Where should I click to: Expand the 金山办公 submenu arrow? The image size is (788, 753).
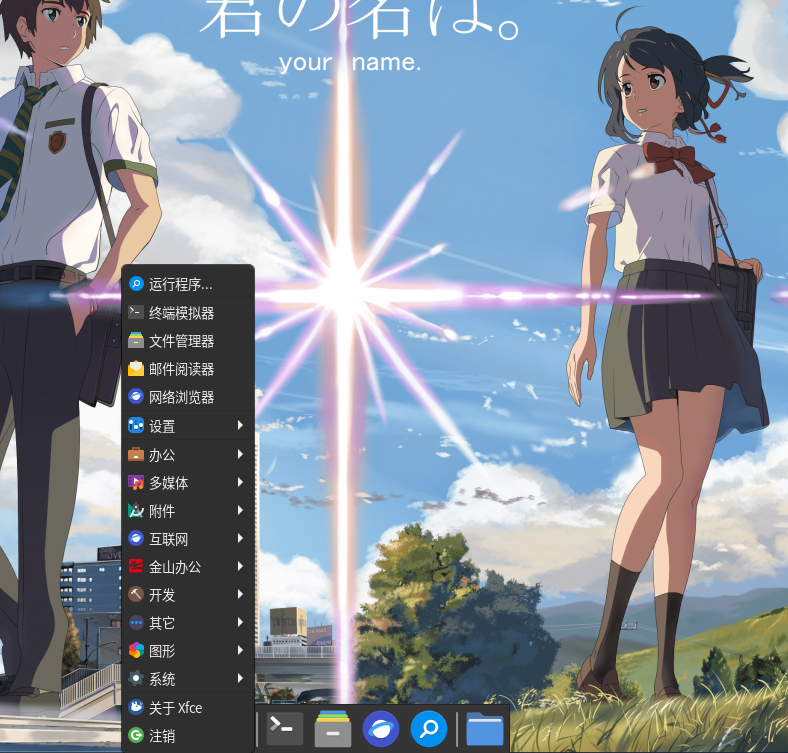pos(240,567)
